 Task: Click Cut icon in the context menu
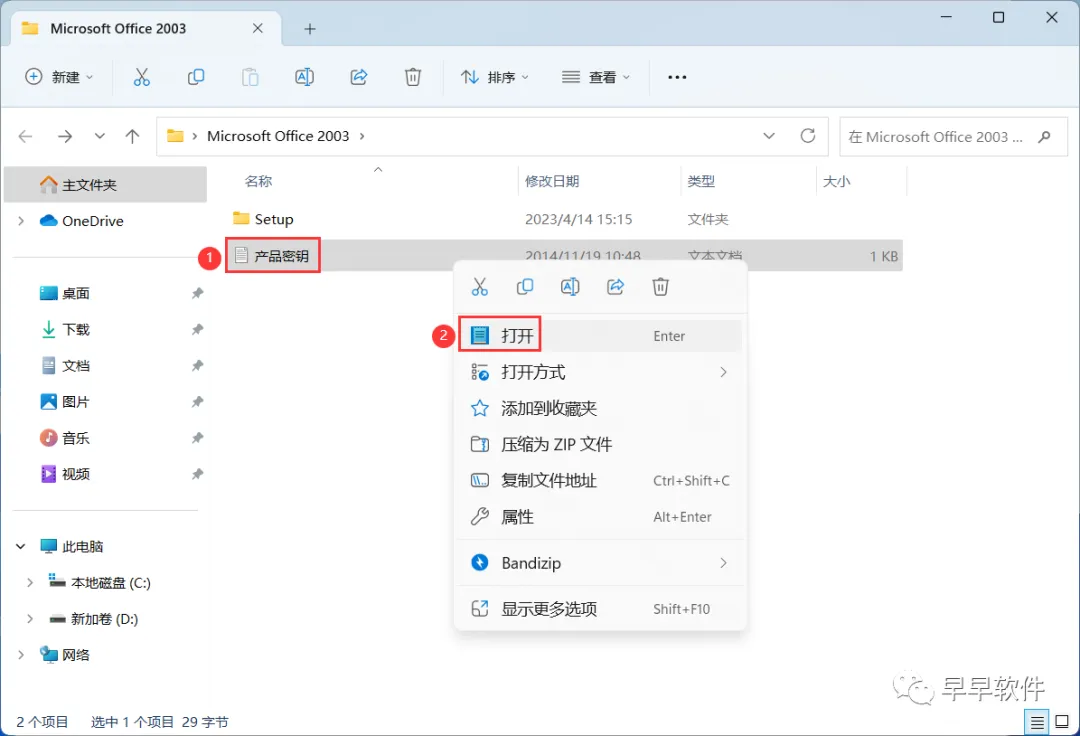[x=479, y=287]
